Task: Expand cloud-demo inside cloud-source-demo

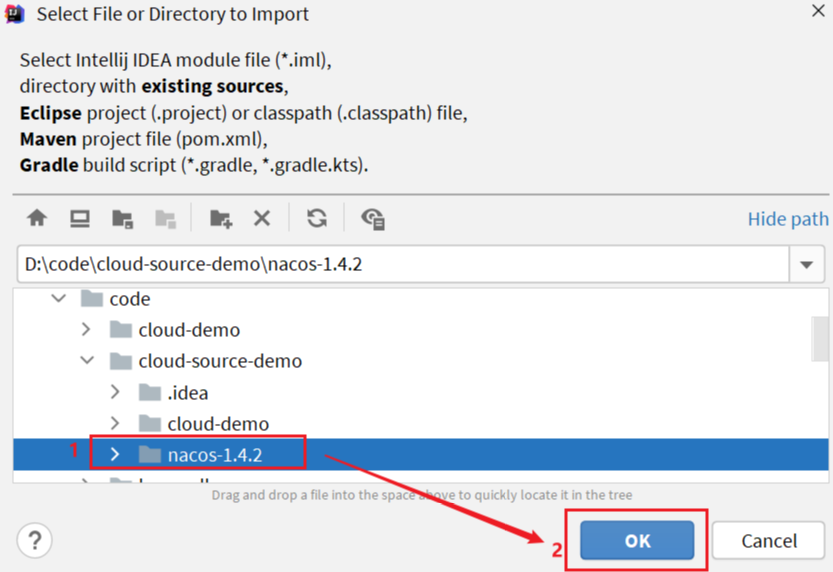Action: pos(115,423)
